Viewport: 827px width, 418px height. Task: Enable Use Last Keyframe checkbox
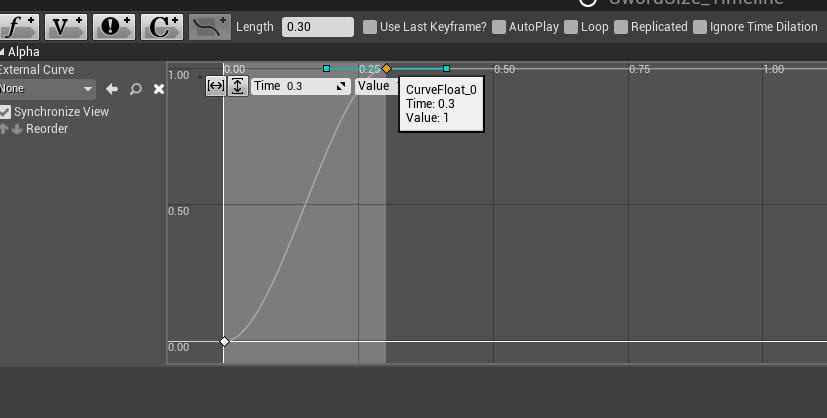click(x=370, y=27)
